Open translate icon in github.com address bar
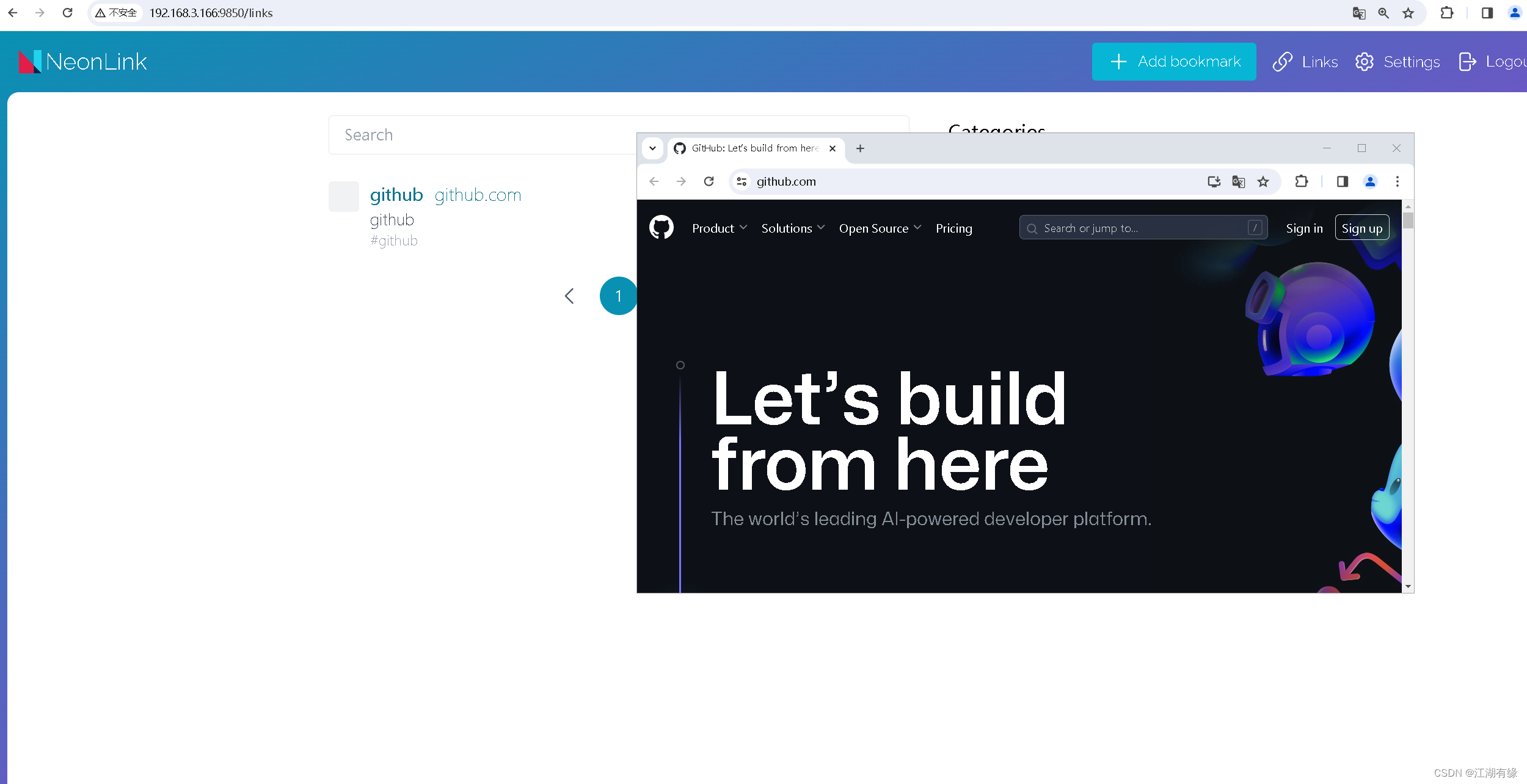This screenshot has height=784, width=1527. point(1238,181)
